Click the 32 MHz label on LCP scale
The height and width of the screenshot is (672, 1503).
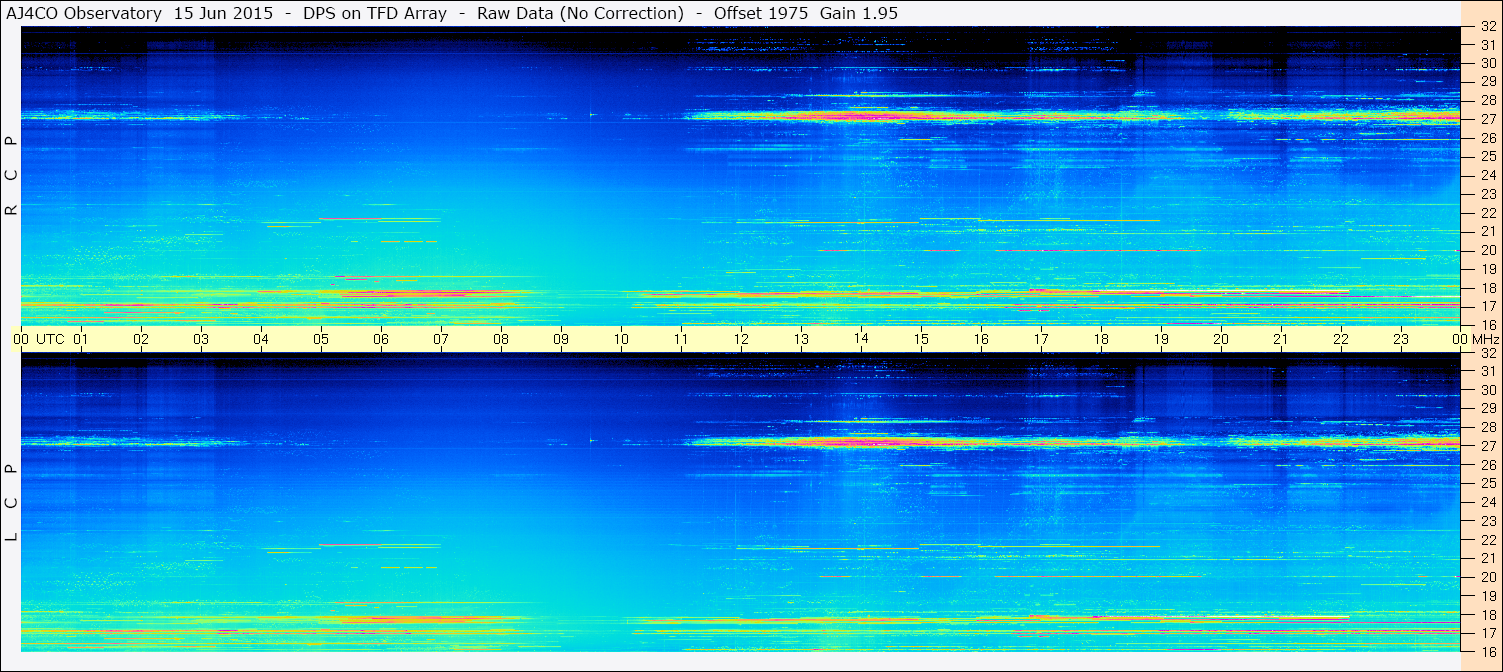pyautogui.click(x=1487, y=353)
